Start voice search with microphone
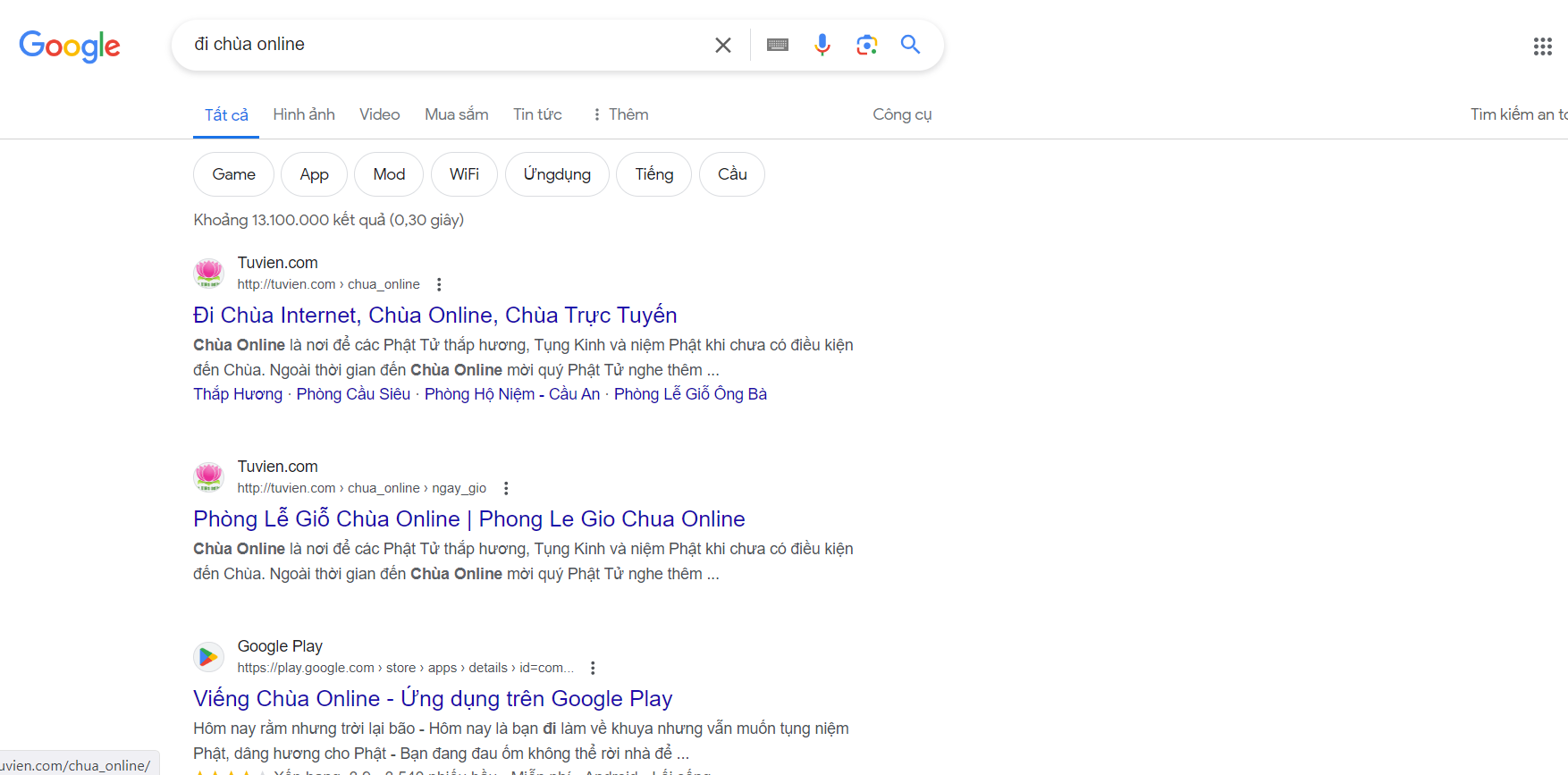1568x775 pixels. [x=822, y=45]
